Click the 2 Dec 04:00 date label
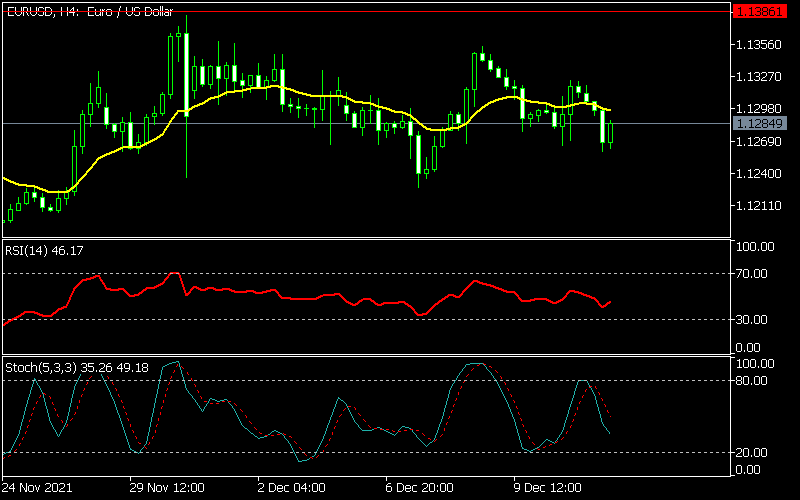 [x=291, y=487]
